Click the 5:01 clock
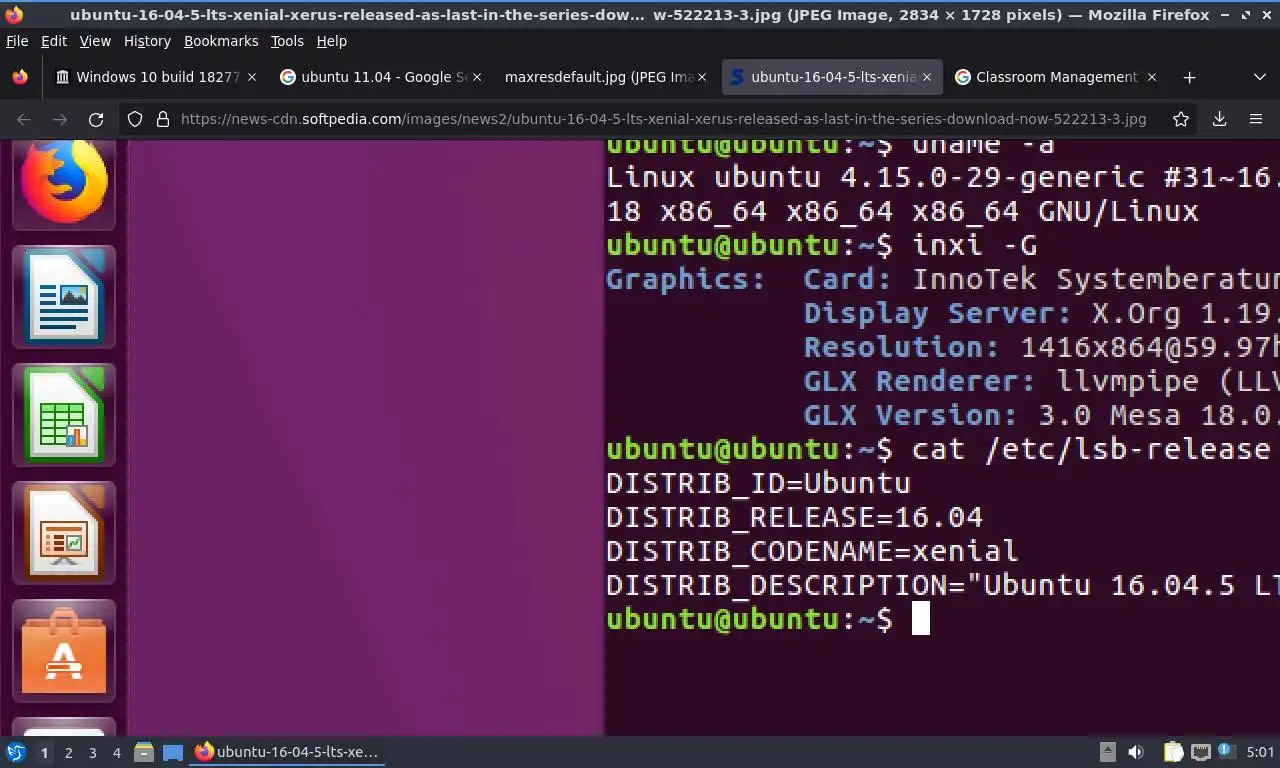 (x=1260, y=752)
